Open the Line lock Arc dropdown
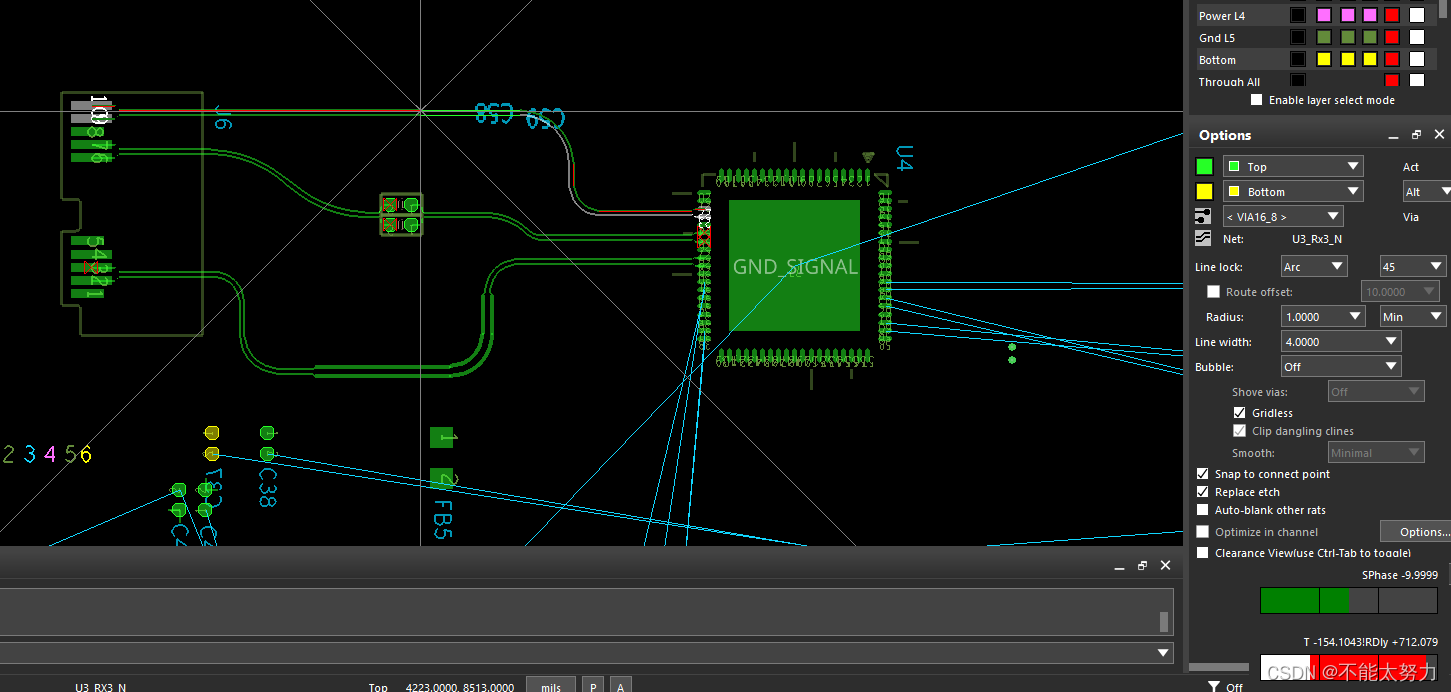Viewport: 1451px width, 692px height. point(1314,266)
